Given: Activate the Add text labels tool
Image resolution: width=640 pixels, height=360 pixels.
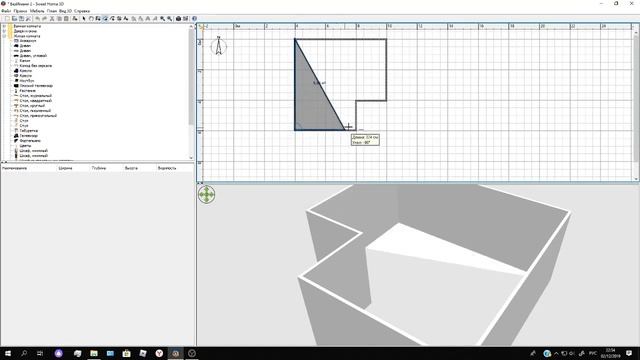Looking at the screenshot, I should [x=126, y=18].
